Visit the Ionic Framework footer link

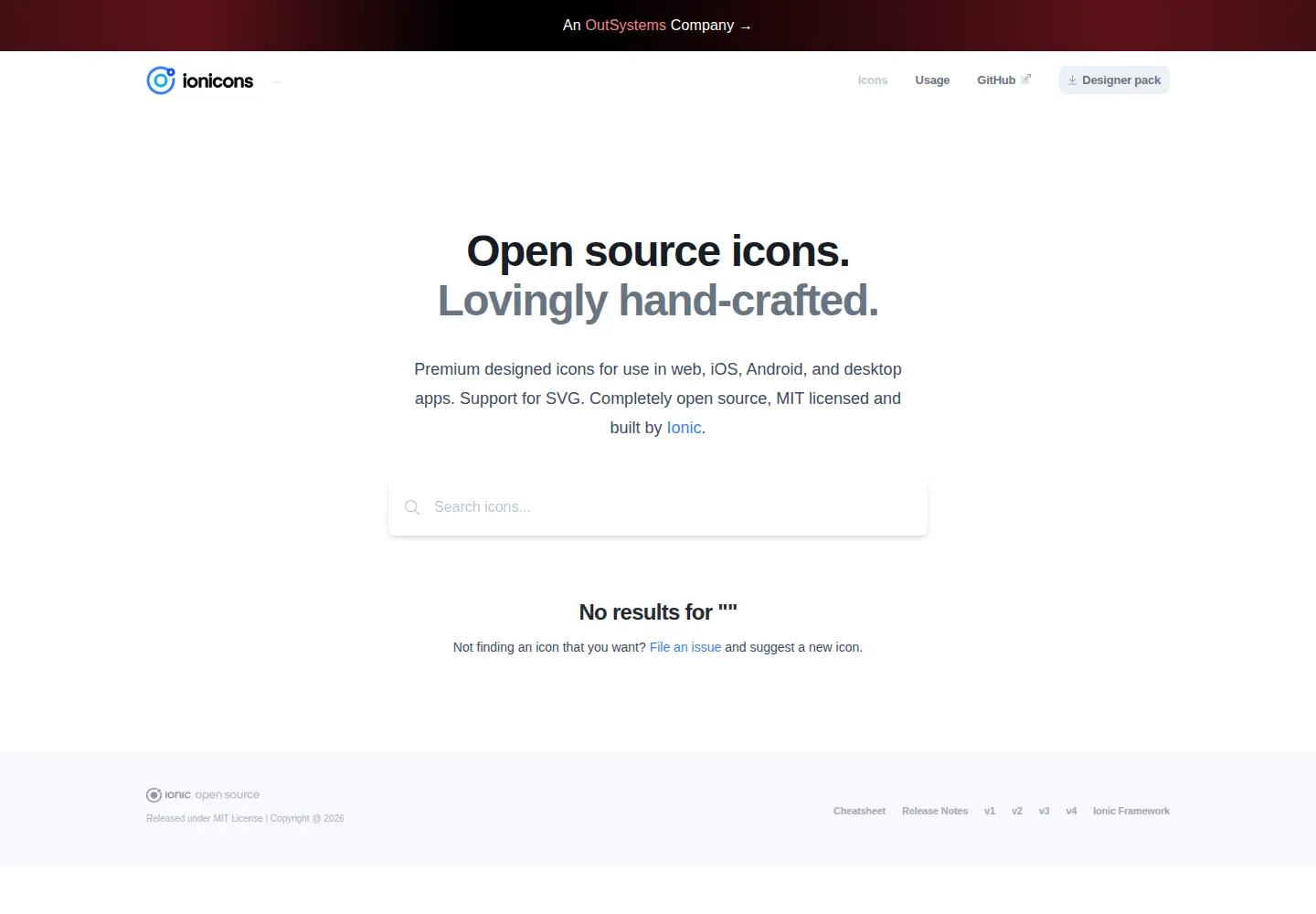(x=1131, y=811)
